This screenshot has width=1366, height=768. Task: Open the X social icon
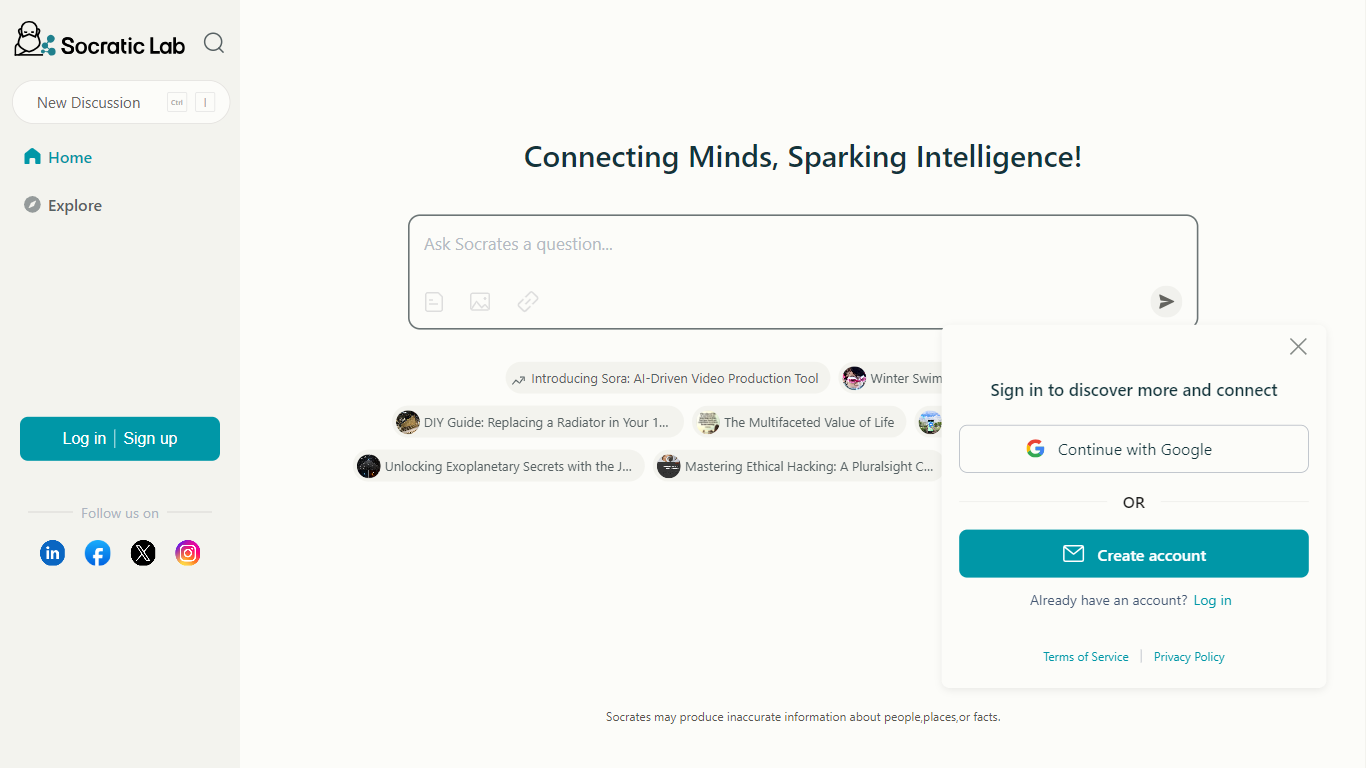(143, 552)
